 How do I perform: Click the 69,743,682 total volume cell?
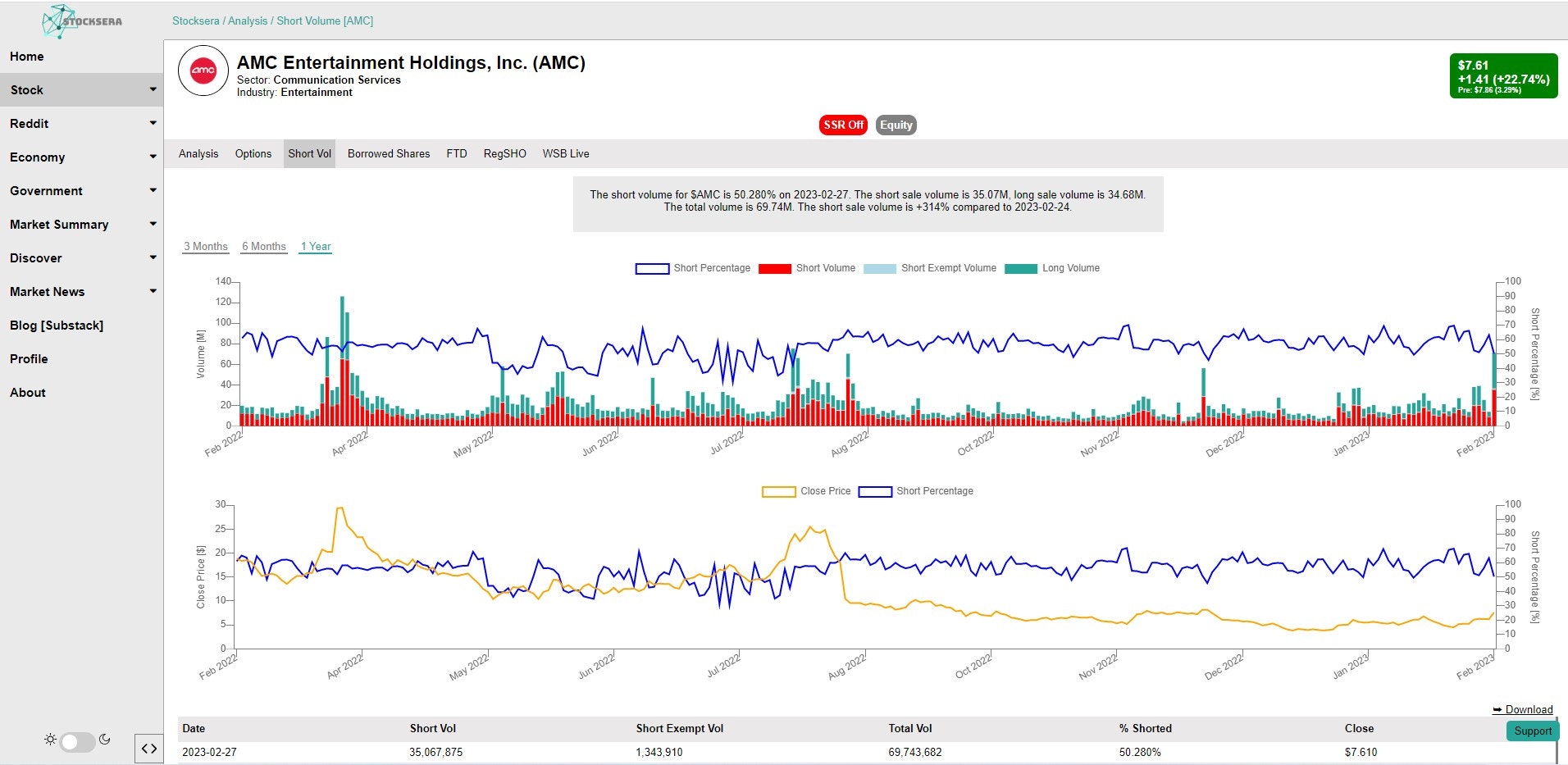pyautogui.click(x=915, y=752)
